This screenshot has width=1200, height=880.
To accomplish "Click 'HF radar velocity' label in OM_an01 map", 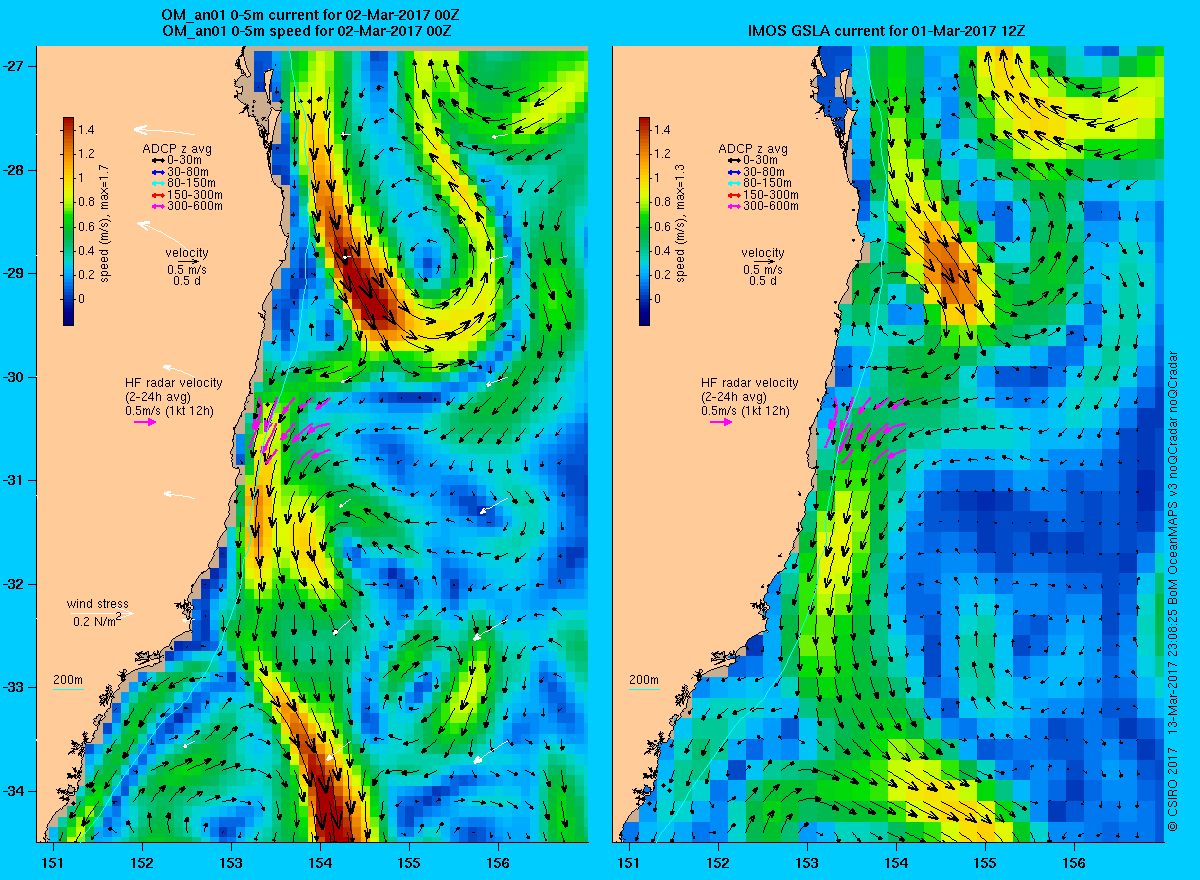I will tap(173, 383).
